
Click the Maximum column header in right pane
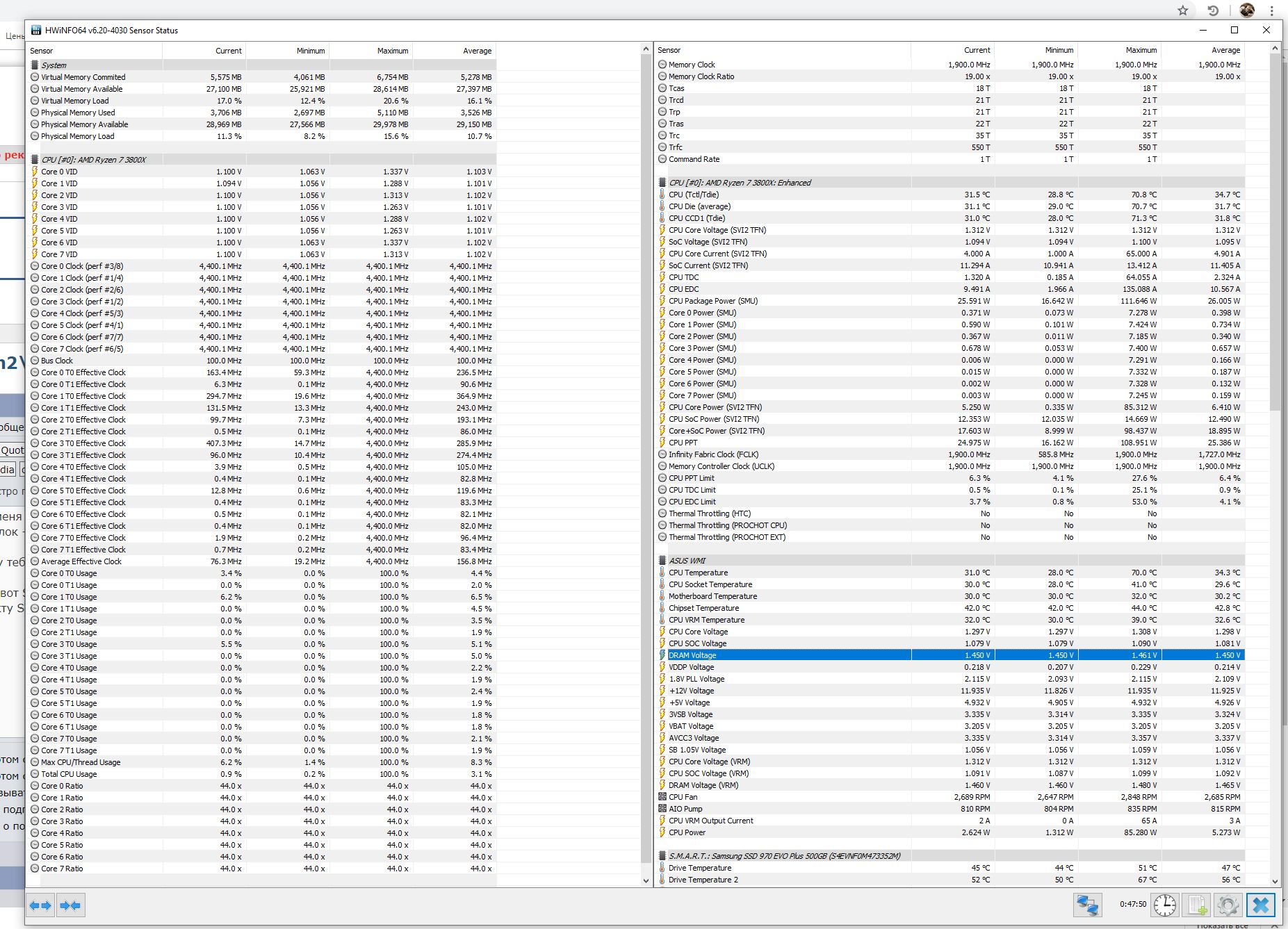(x=1141, y=50)
